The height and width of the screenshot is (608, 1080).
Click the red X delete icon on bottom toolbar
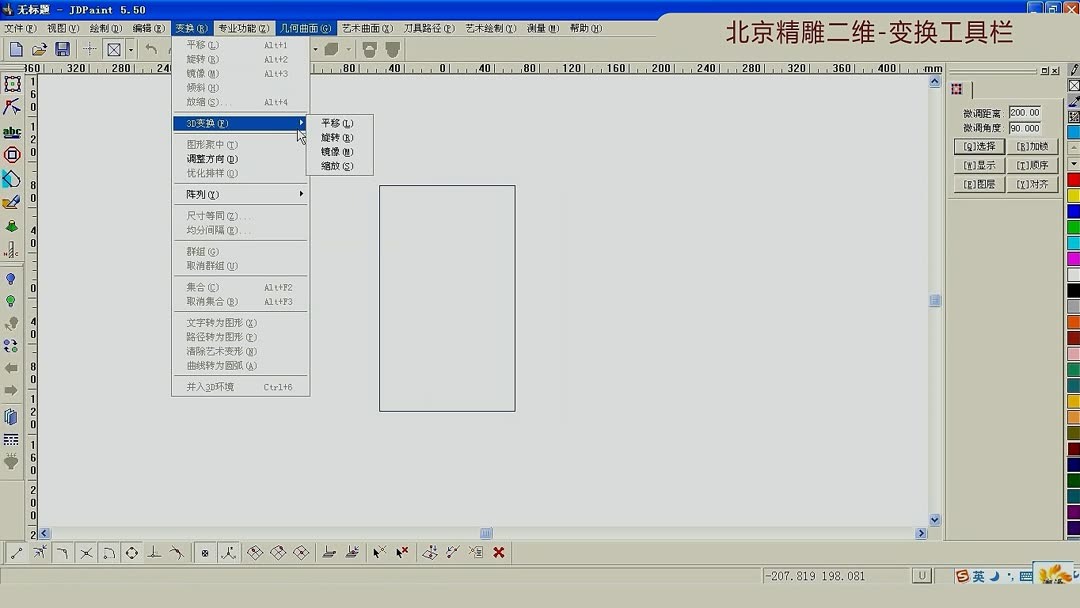click(x=498, y=551)
